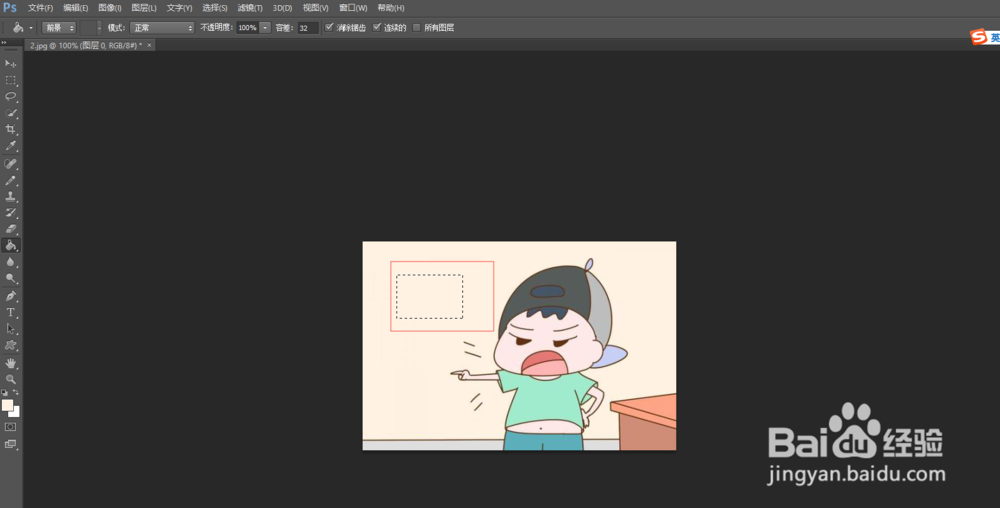Screen dimensions: 1000x508
Task: Select the Rectangular Marquee tool
Action: tap(11, 80)
